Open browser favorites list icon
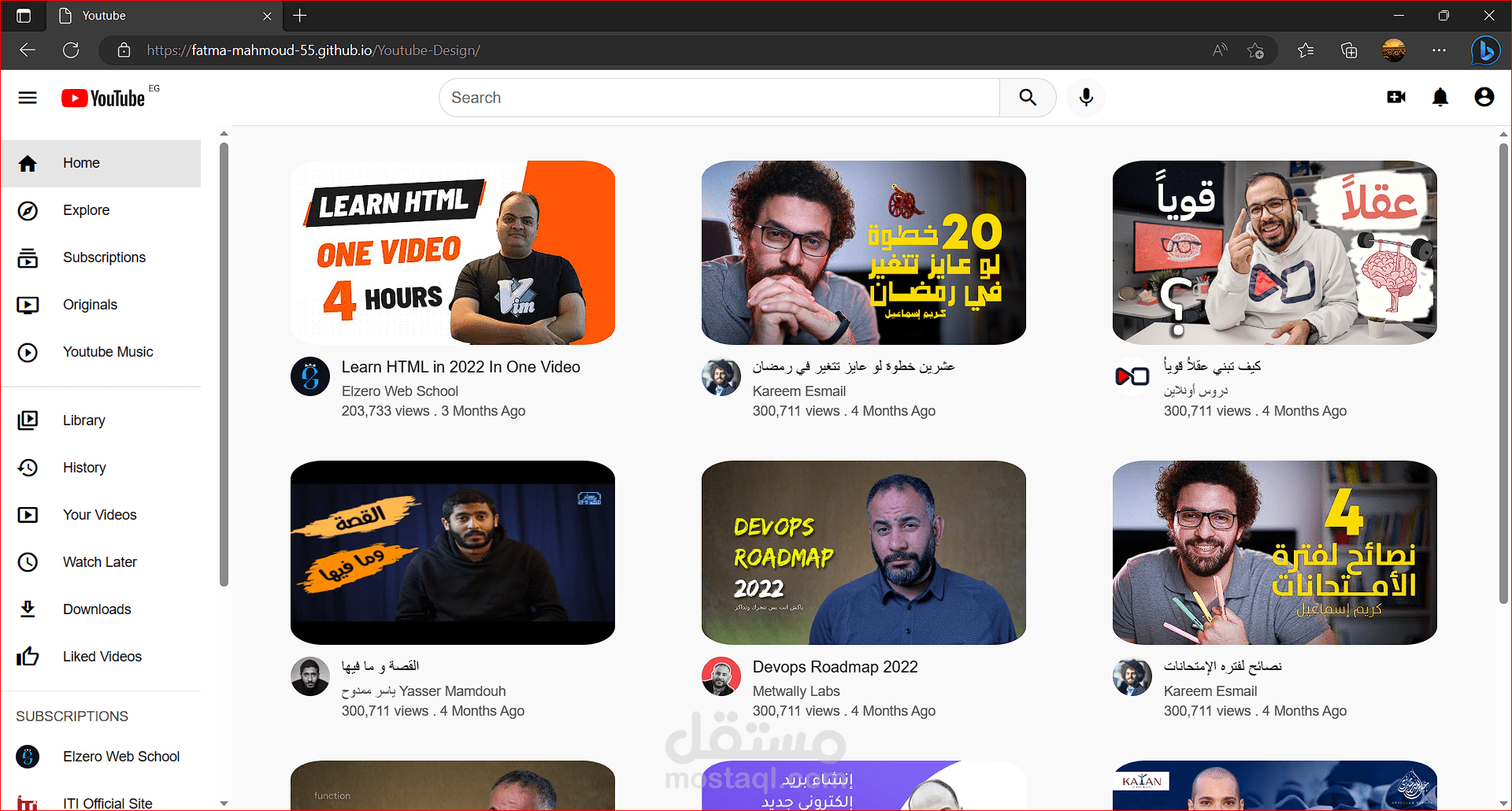The image size is (1512, 811). [1306, 50]
